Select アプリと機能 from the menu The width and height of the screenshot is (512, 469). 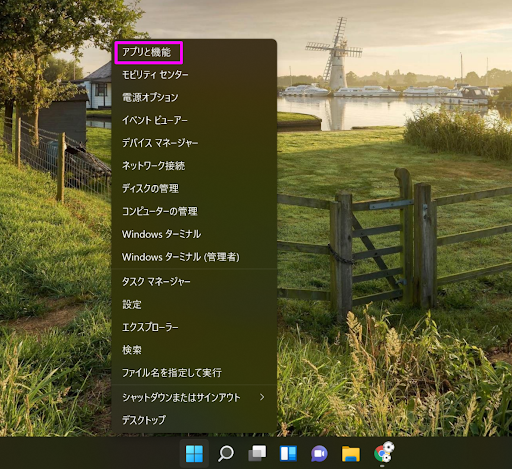coord(148,52)
